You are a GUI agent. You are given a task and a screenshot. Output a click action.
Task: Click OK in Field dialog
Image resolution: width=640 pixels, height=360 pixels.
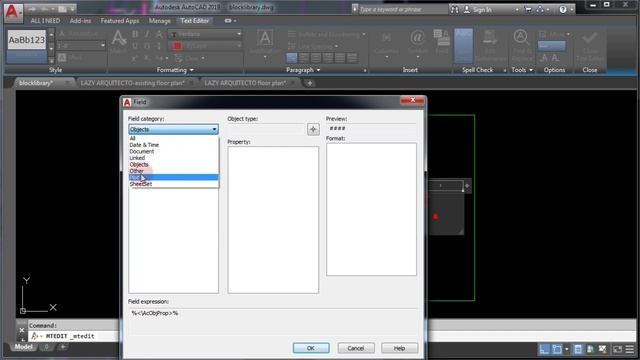(311, 348)
